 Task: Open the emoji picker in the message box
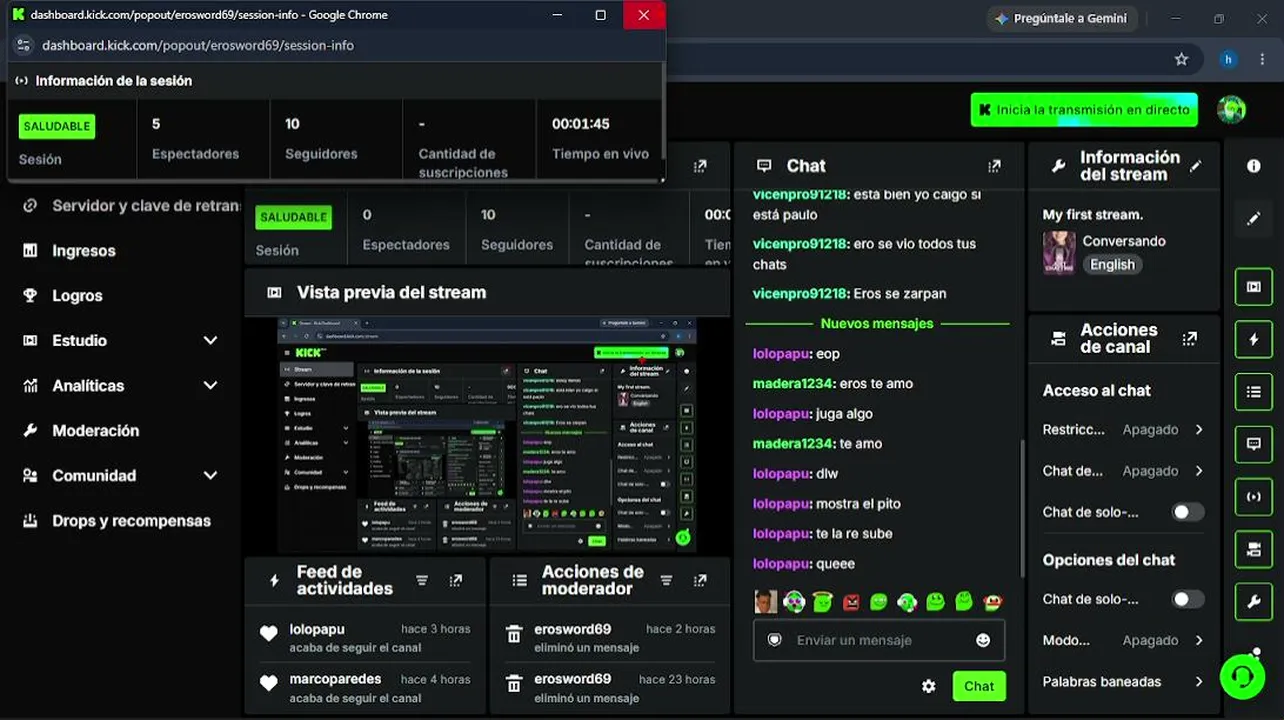tap(983, 640)
